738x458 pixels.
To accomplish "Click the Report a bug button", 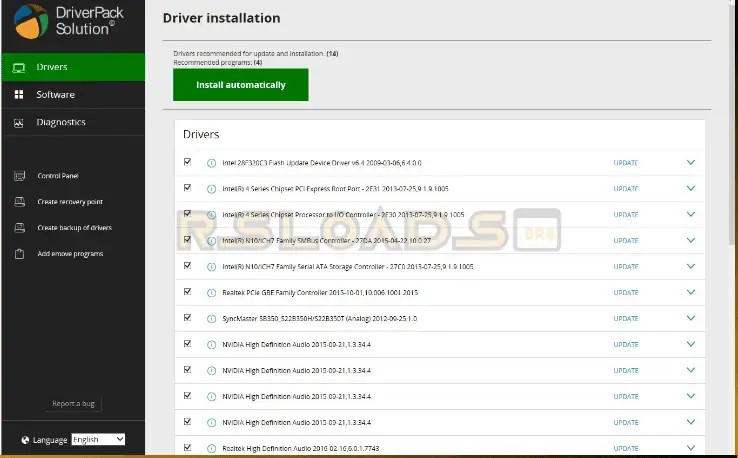I will pos(73,404).
